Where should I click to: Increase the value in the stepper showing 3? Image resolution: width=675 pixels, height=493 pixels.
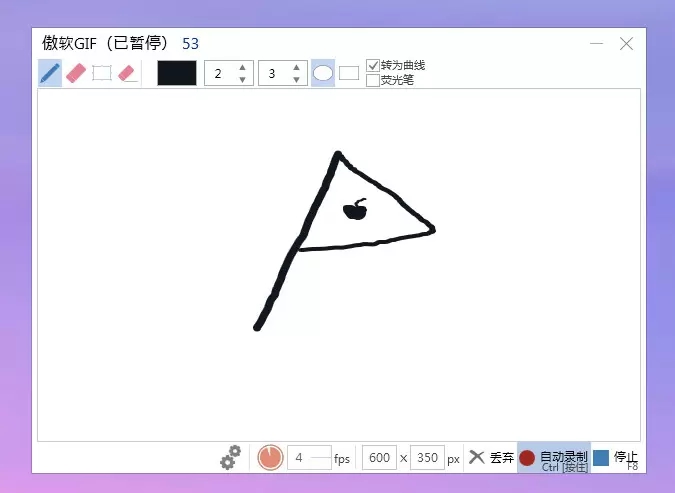296,67
